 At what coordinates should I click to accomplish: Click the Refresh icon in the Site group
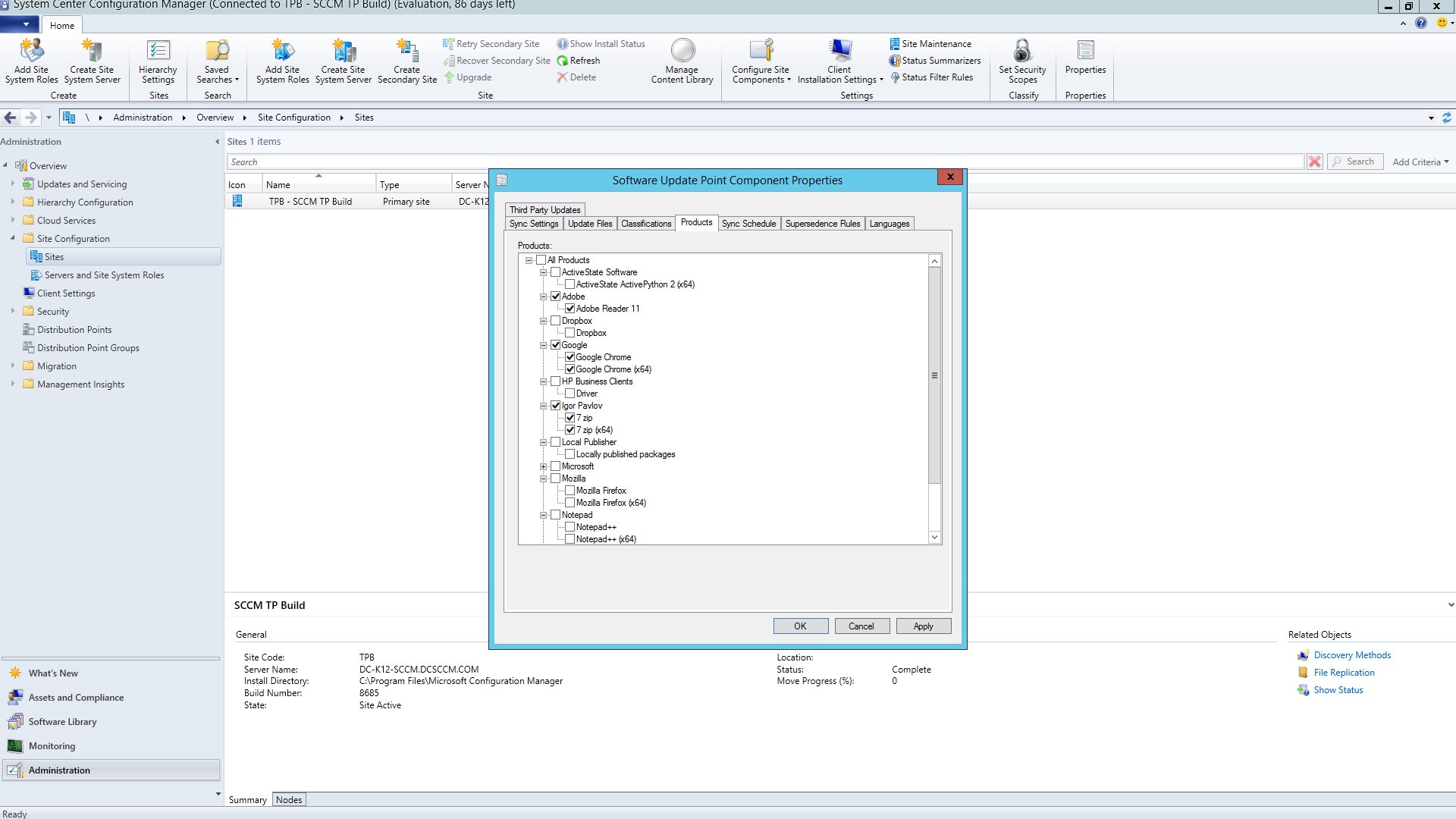pos(563,61)
